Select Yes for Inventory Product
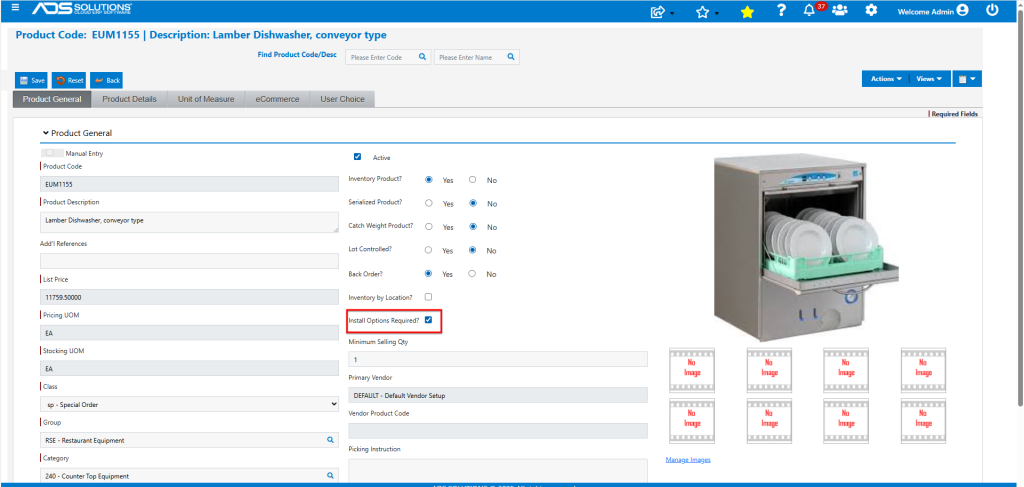 pyautogui.click(x=428, y=180)
